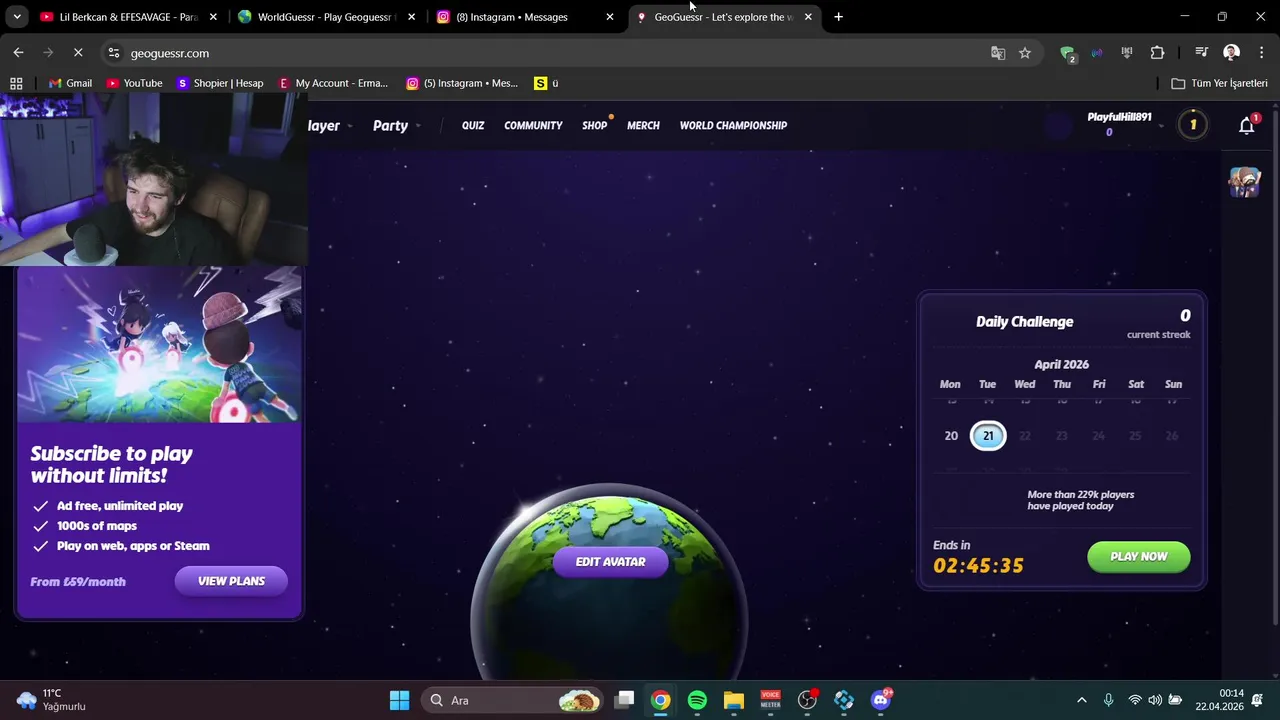Open the YouTube bookmark
This screenshot has width=1280, height=720.
coord(134,83)
